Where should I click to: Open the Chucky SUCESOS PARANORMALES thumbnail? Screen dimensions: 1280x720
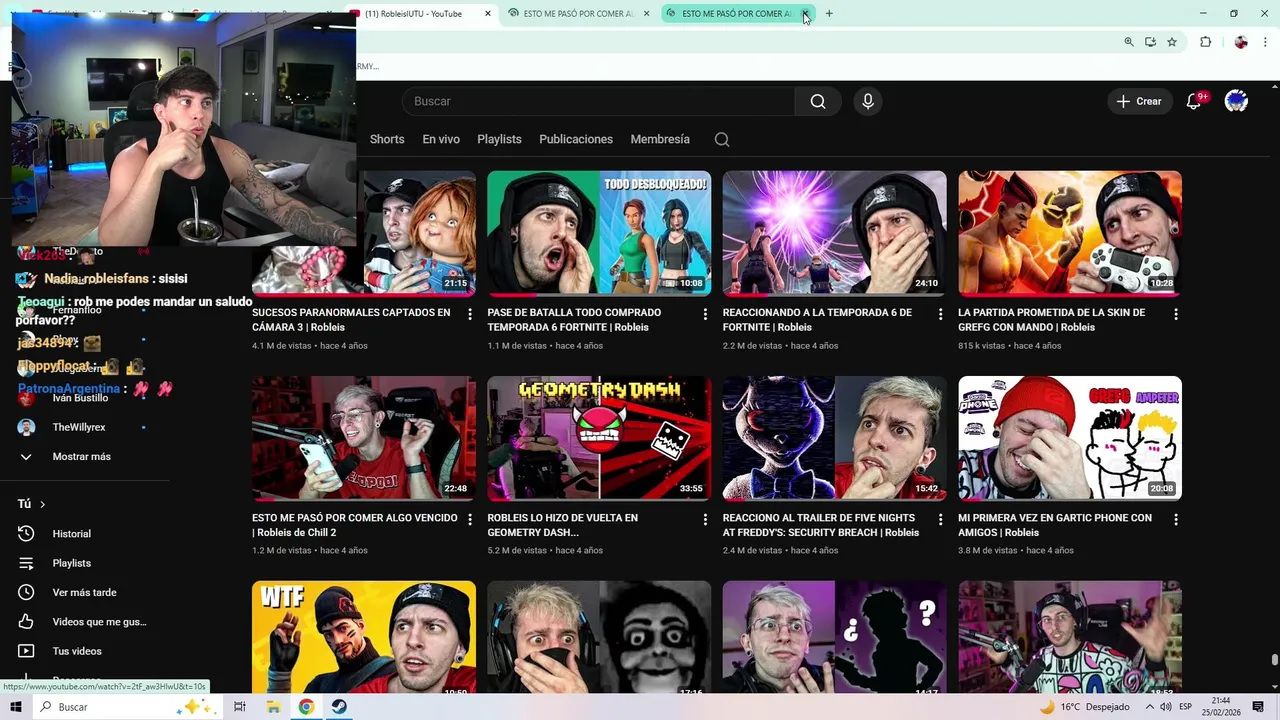(364, 233)
